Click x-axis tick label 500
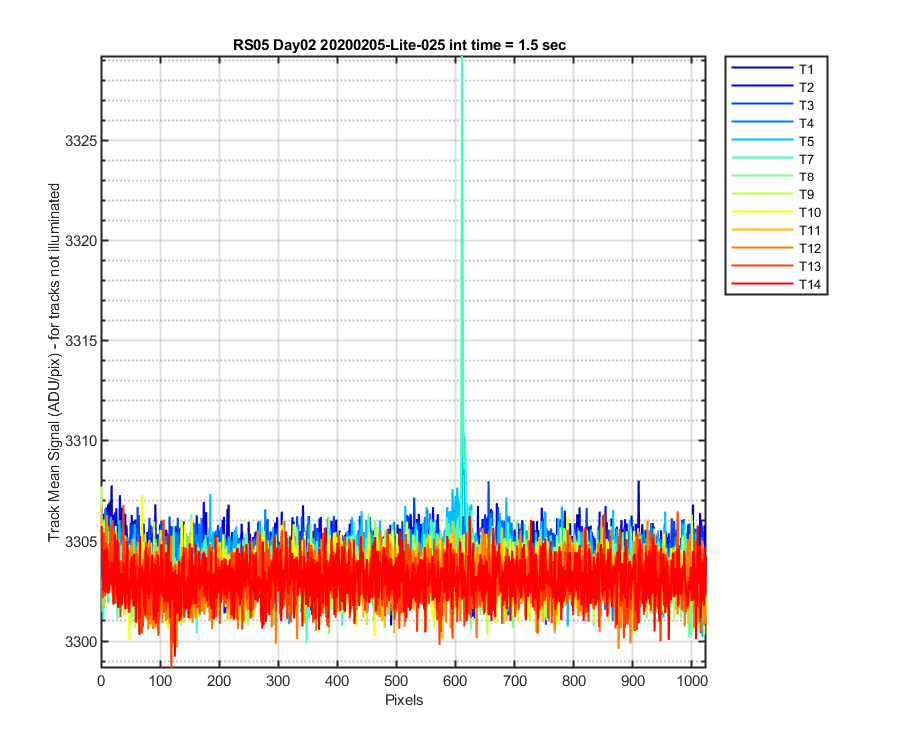900x750 pixels. (397, 681)
